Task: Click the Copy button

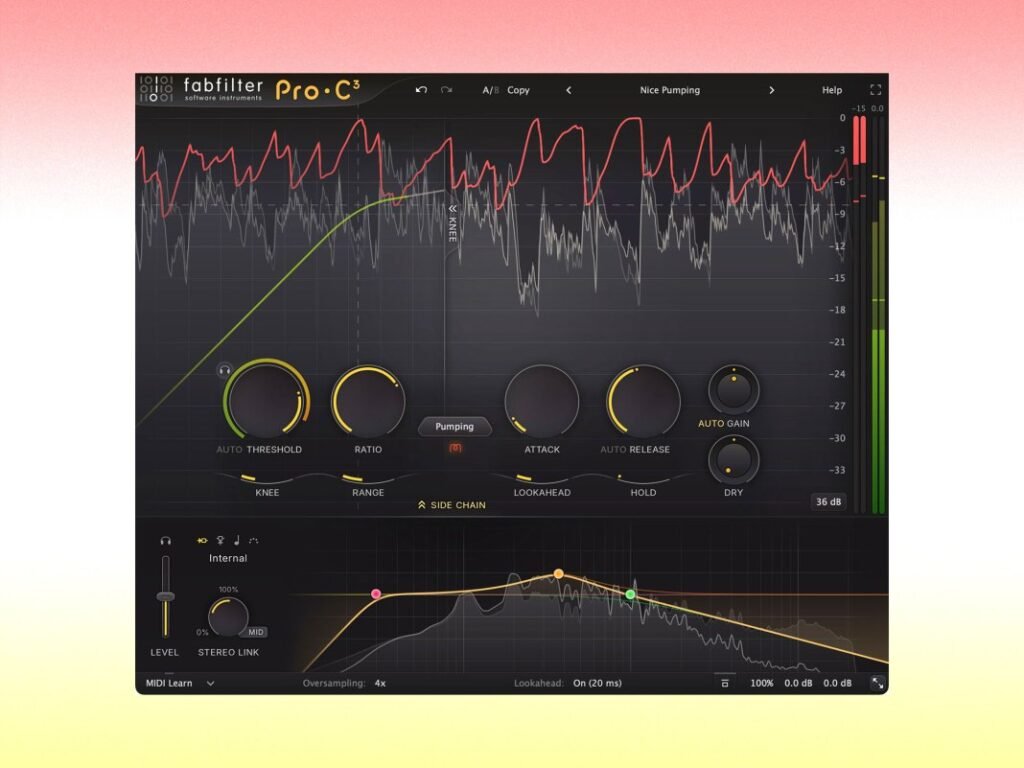Action: pos(519,90)
